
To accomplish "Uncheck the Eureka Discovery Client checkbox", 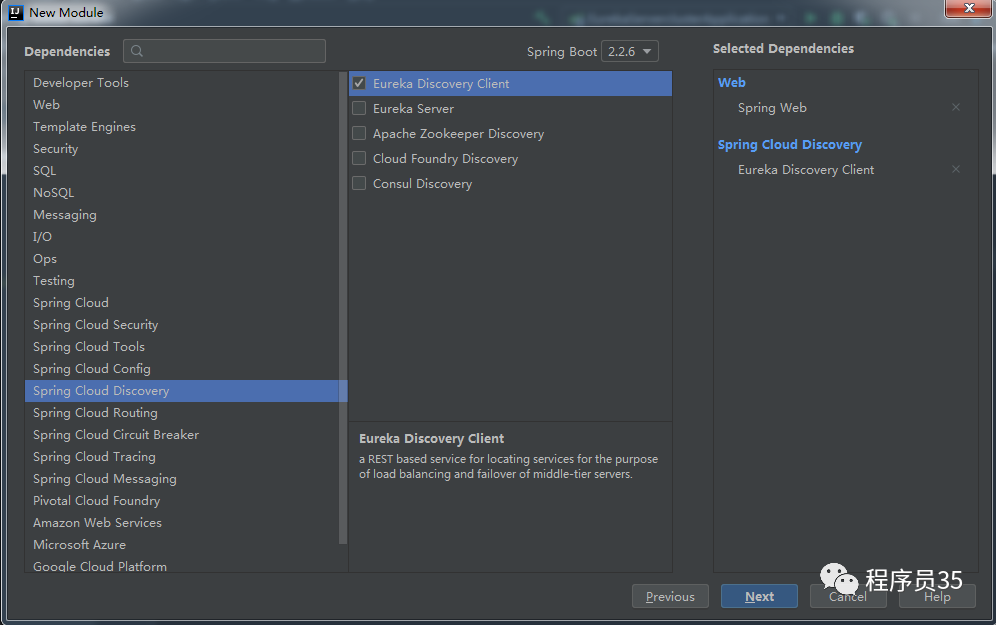I will (359, 83).
